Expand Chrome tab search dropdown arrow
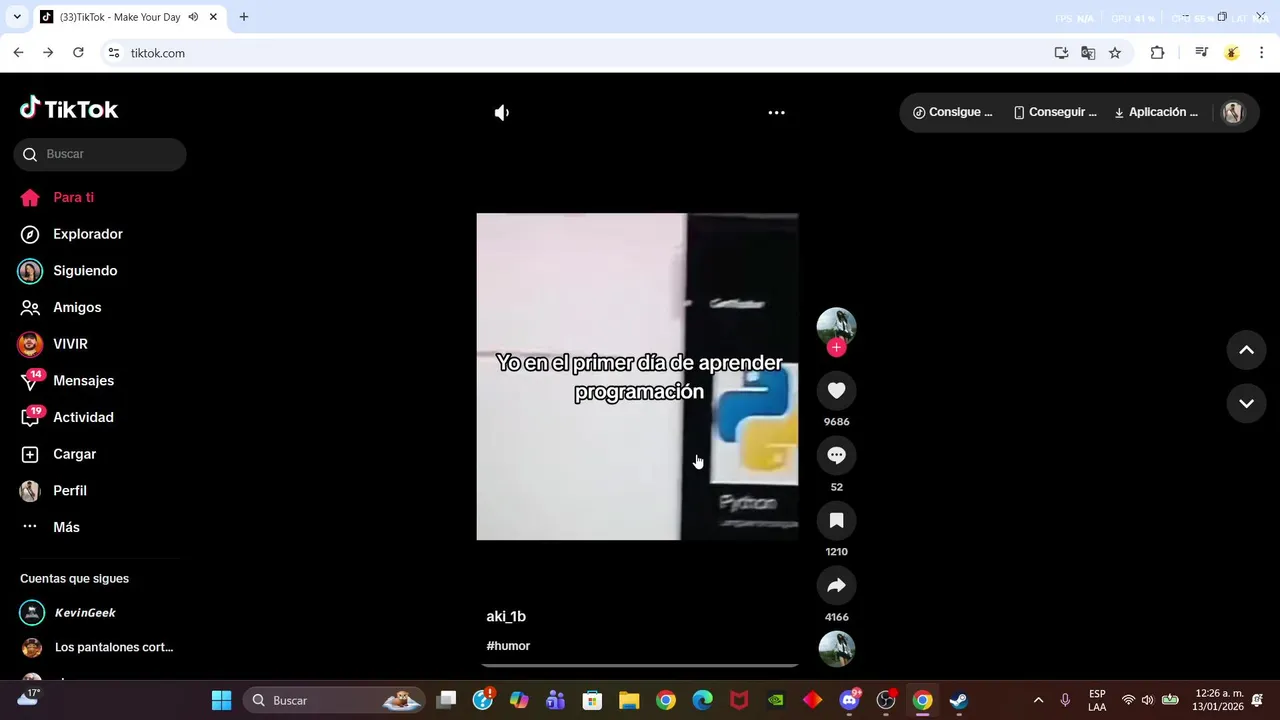This screenshot has width=1280, height=720. click(17, 17)
